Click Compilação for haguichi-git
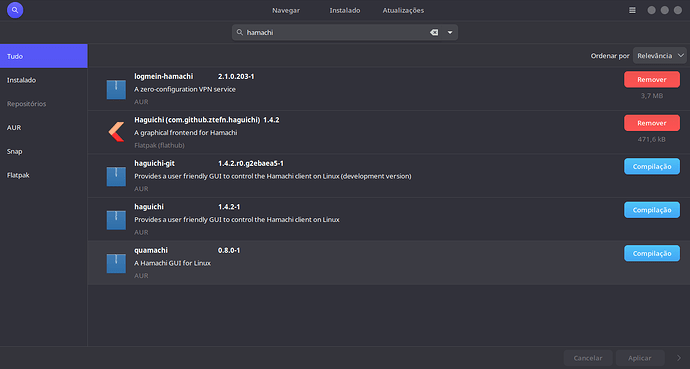Image resolution: width=690 pixels, height=369 pixels. 652,166
